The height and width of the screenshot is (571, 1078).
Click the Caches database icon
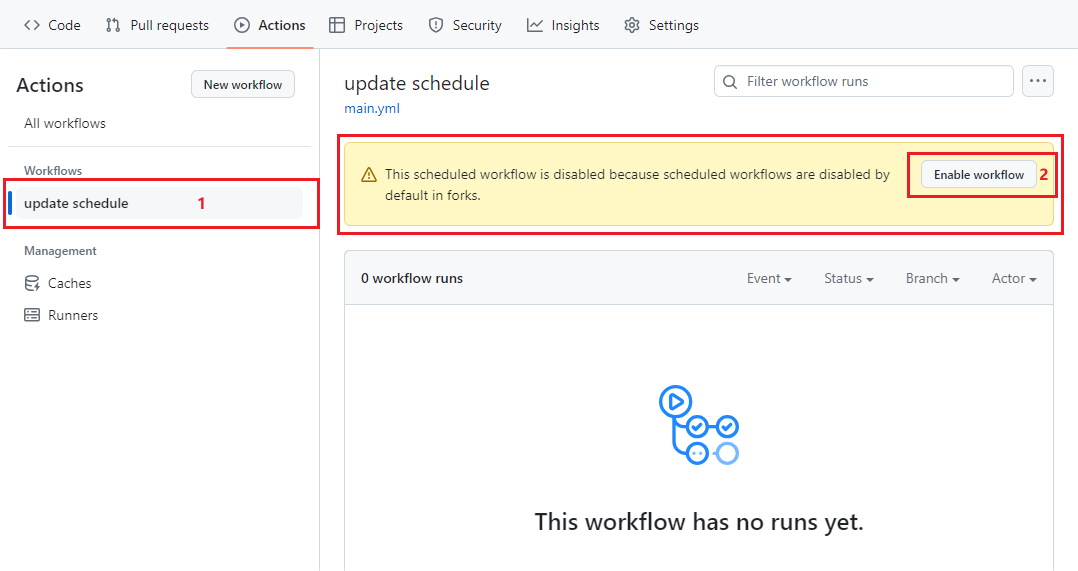(x=32, y=283)
